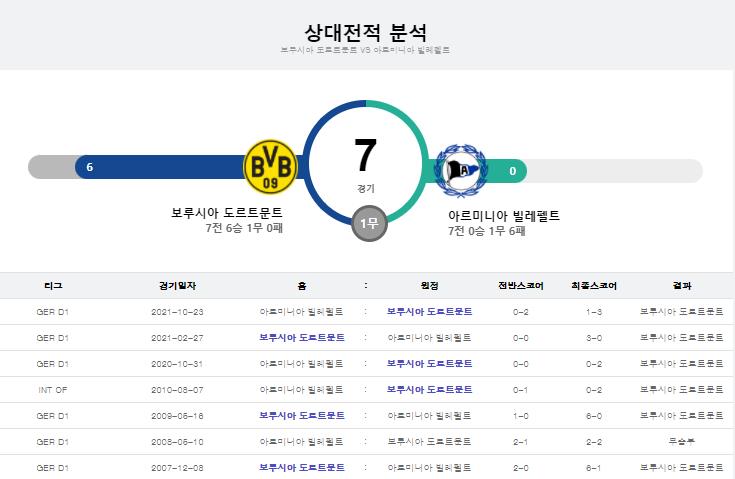Click the 리그 column header
The width and height of the screenshot is (735, 479).
click(53, 285)
